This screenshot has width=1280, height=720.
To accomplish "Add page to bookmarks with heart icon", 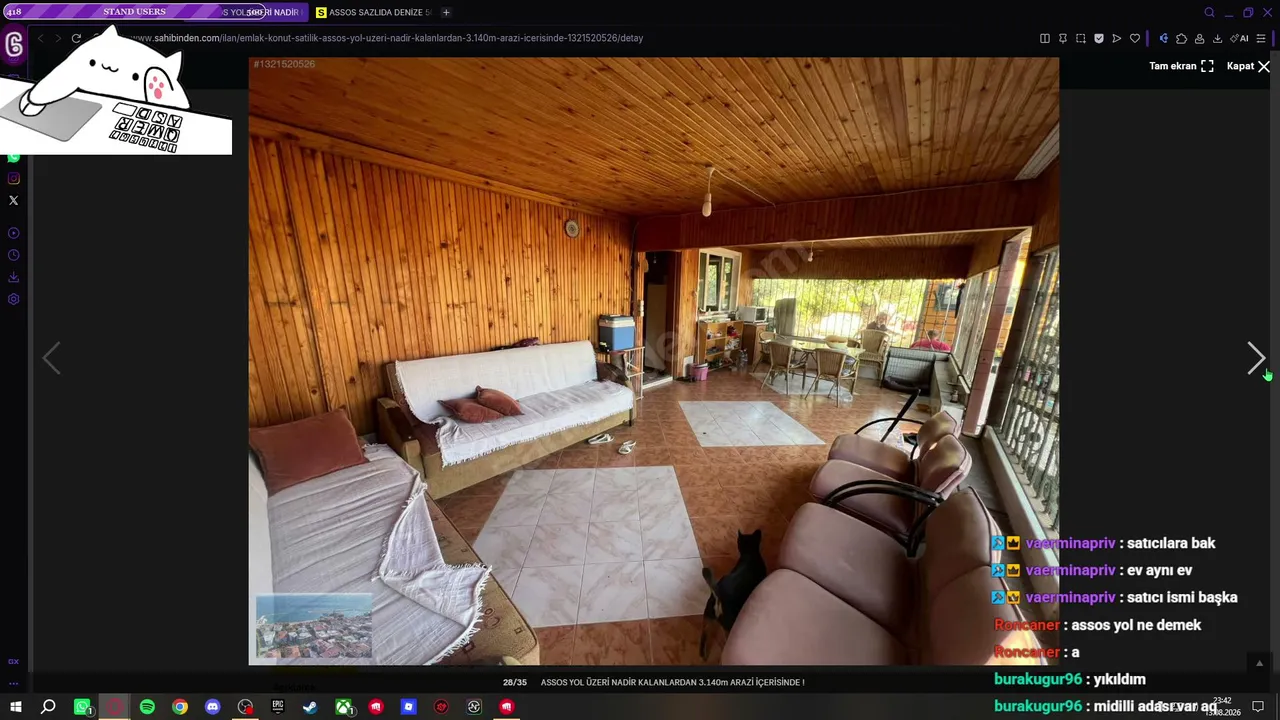I will point(1135,38).
